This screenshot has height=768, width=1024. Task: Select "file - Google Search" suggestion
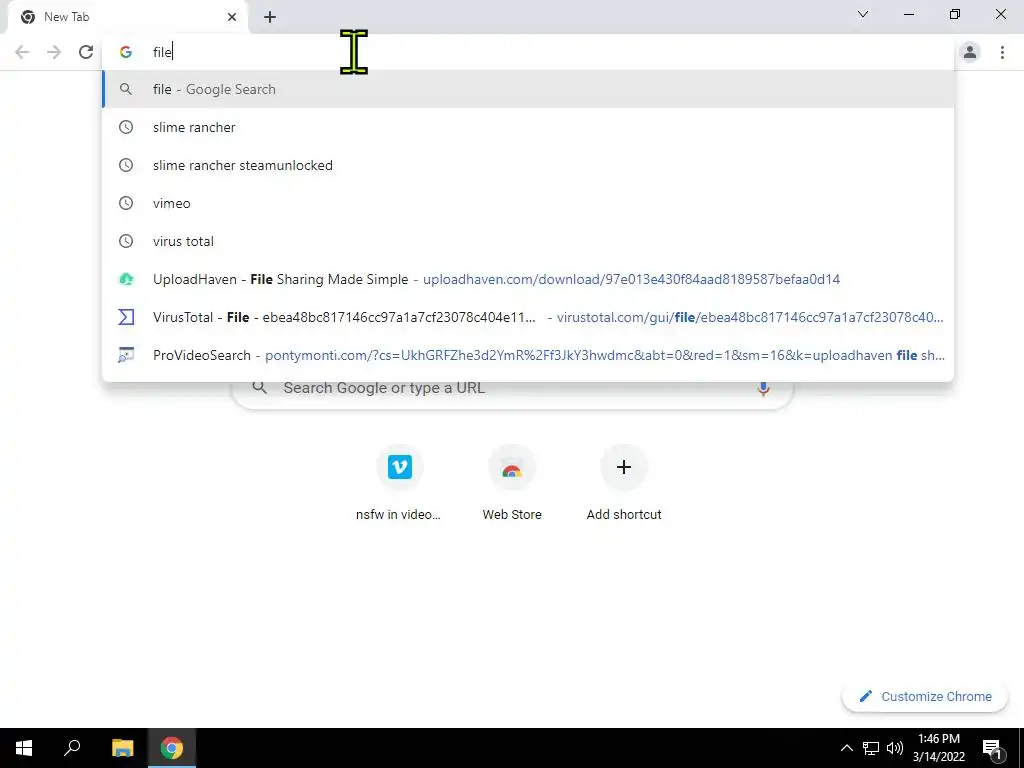(x=528, y=89)
